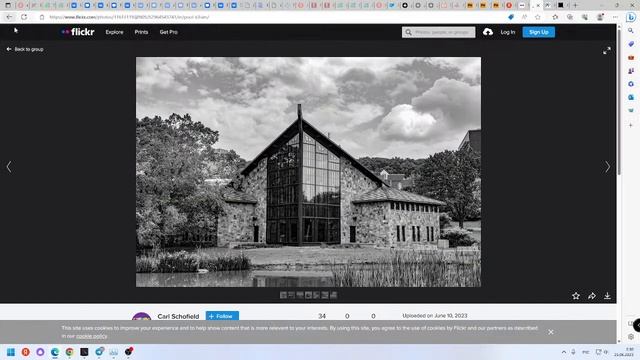640x360 pixels.
Task: Select the first thumbnail in the filmstrip
Action: coord(283,295)
